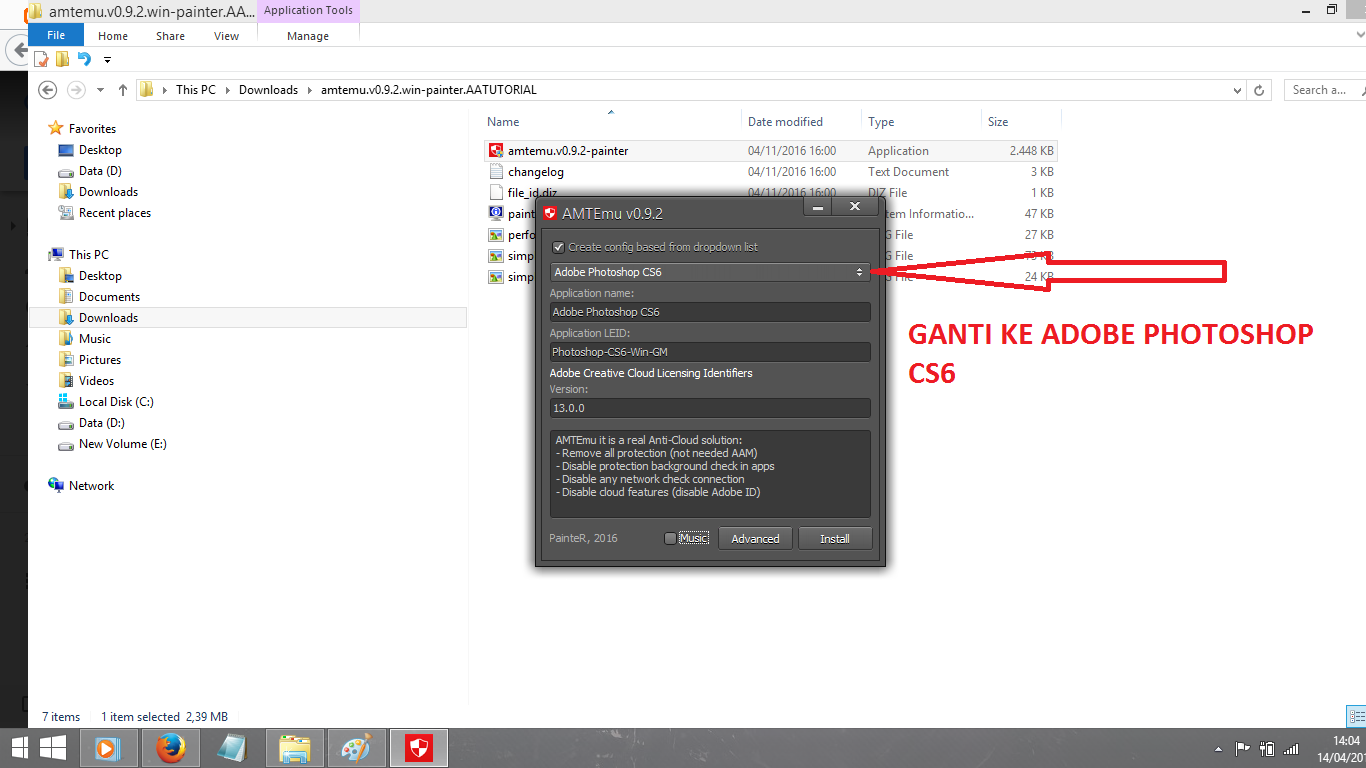Click the Advanced button
The height and width of the screenshot is (768, 1366).
pyautogui.click(x=755, y=538)
